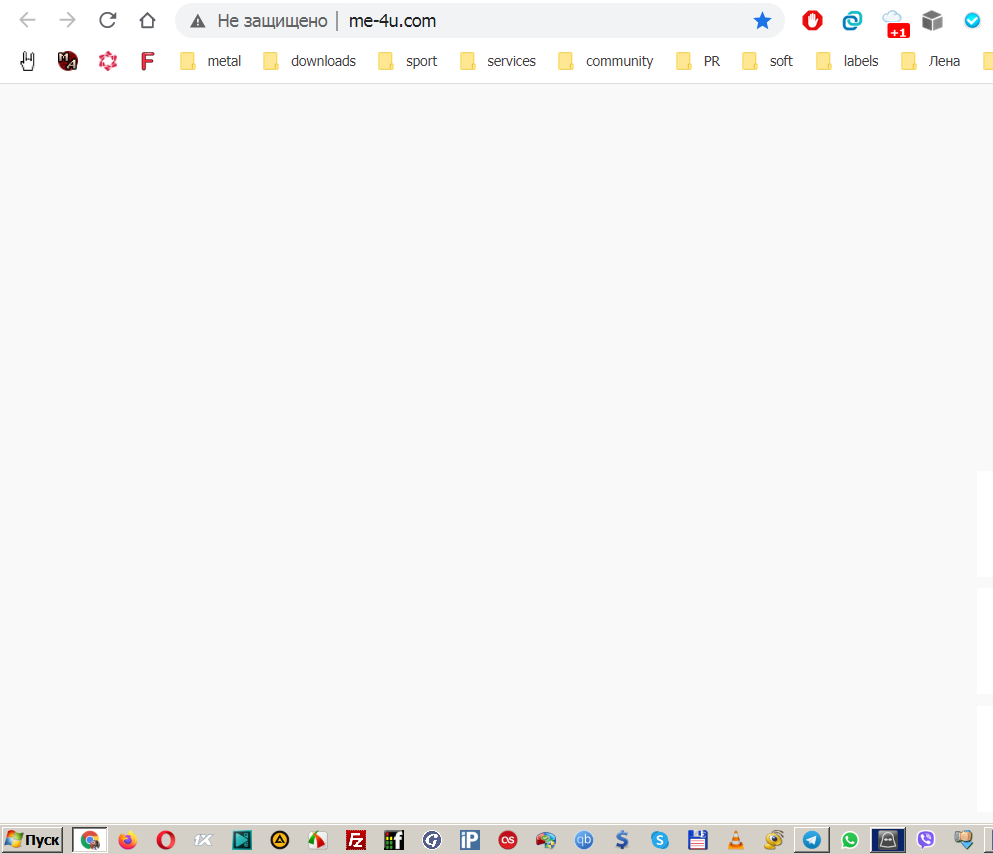This screenshot has width=993, height=854.
Task: Open the Mail.ru @ extension icon
Action: pos(852,21)
